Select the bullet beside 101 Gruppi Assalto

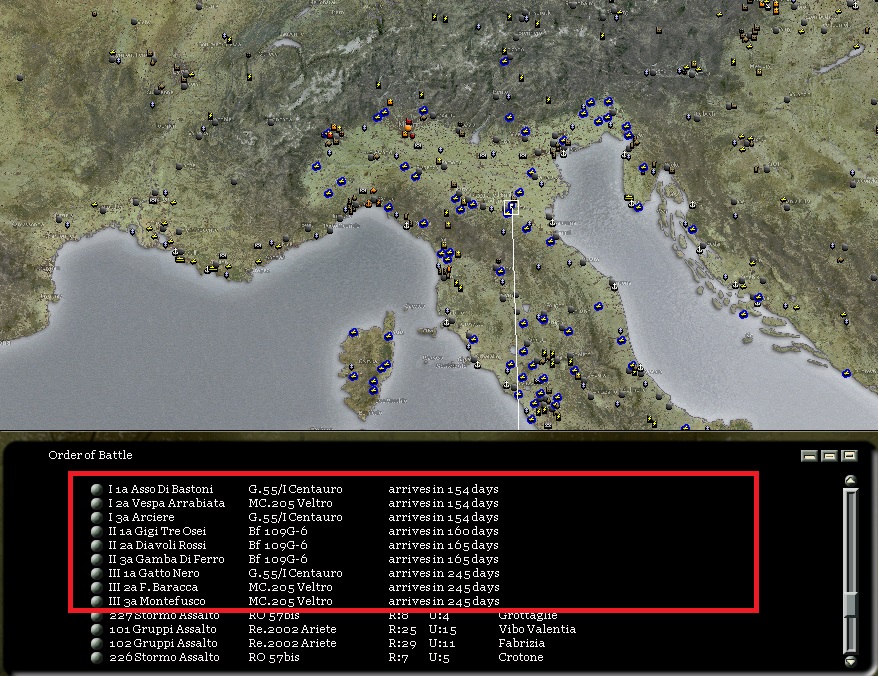[x=96, y=629]
